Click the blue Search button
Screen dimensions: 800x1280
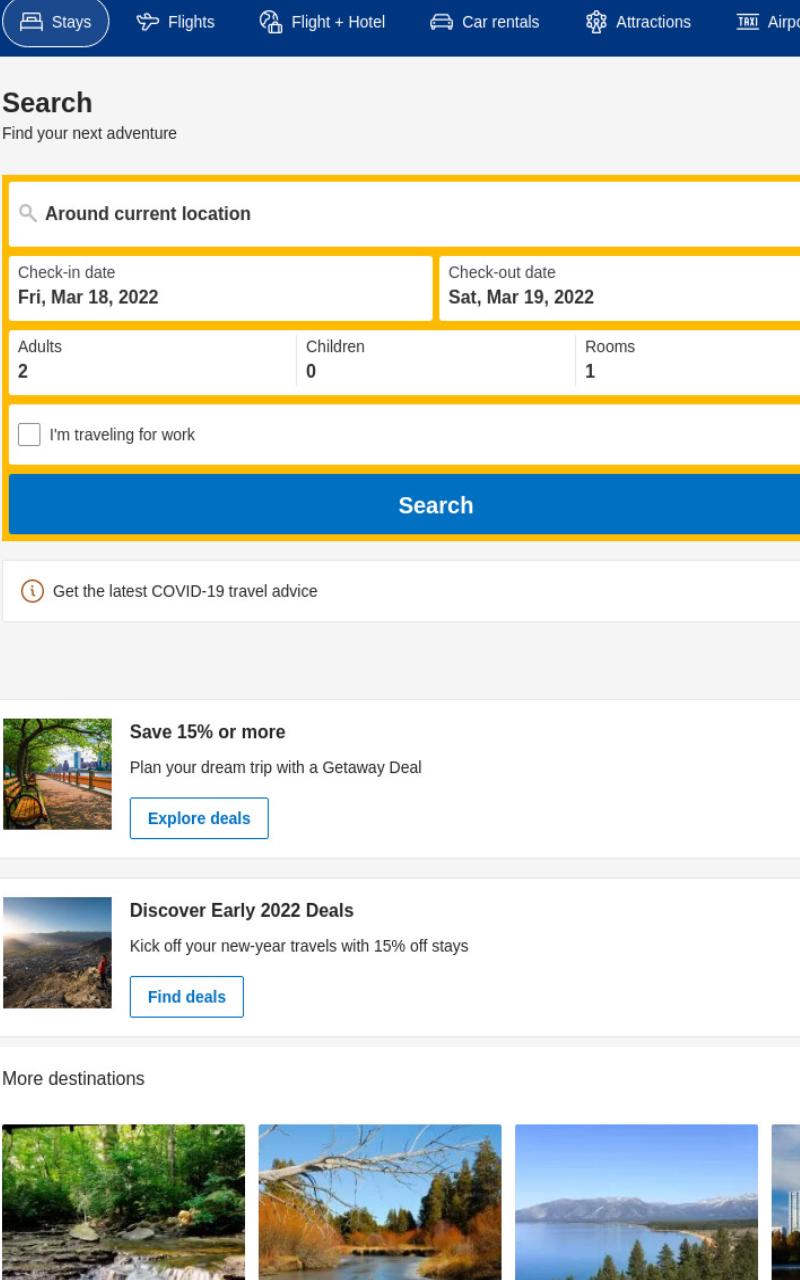(404, 505)
